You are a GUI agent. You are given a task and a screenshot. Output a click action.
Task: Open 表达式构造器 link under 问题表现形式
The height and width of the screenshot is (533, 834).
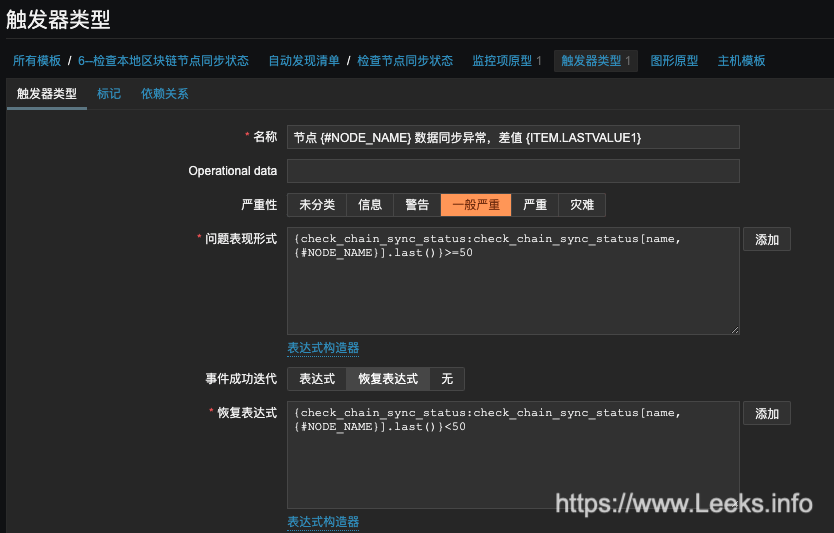point(323,348)
